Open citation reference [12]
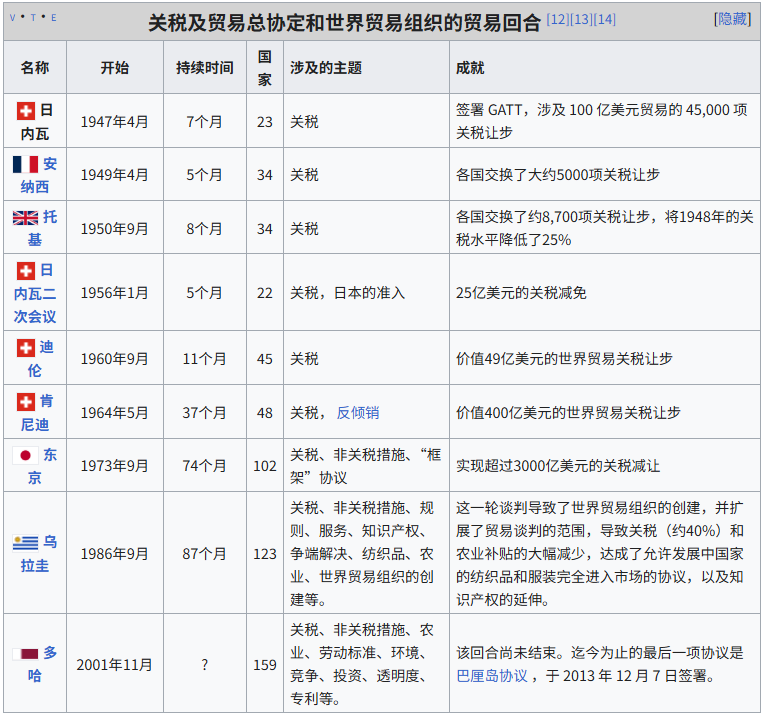The image size is (763, 715). pos(557,19)
